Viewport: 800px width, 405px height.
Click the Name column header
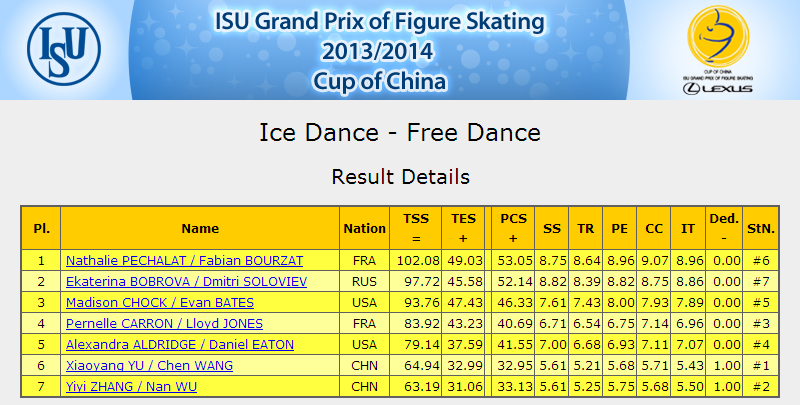pos(200,228)
